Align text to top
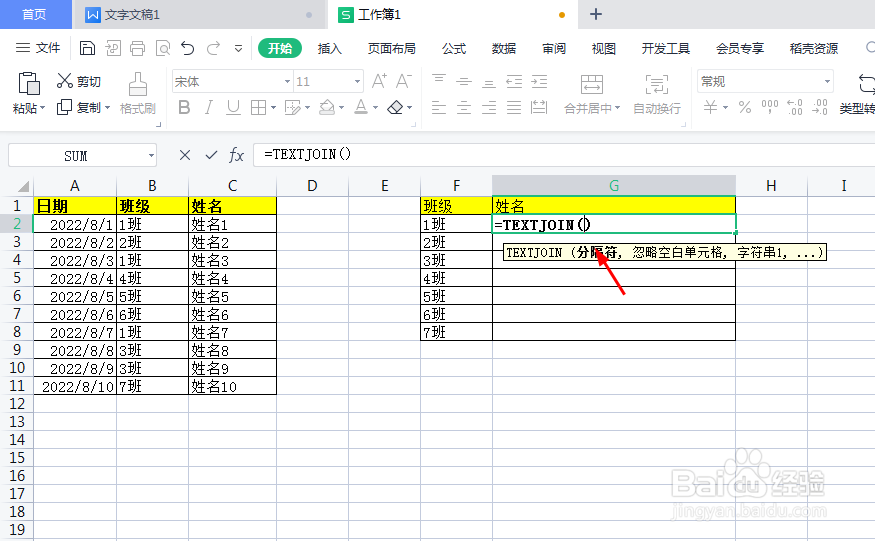The height and width of the screenshot is (541, 875). click(x=439, y=82)
